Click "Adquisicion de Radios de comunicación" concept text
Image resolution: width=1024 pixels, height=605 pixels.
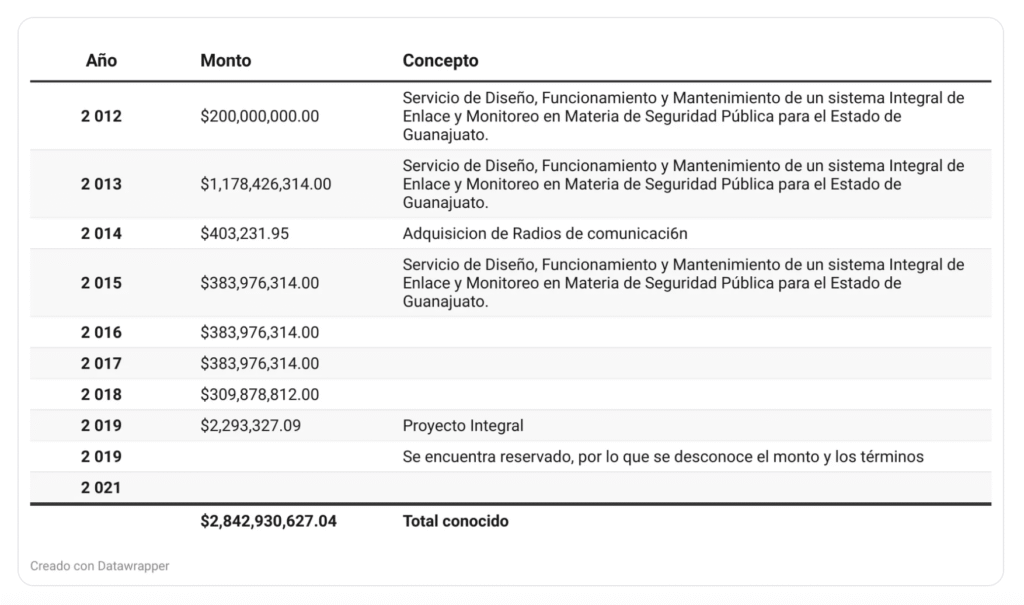click(x=545, y=234)
